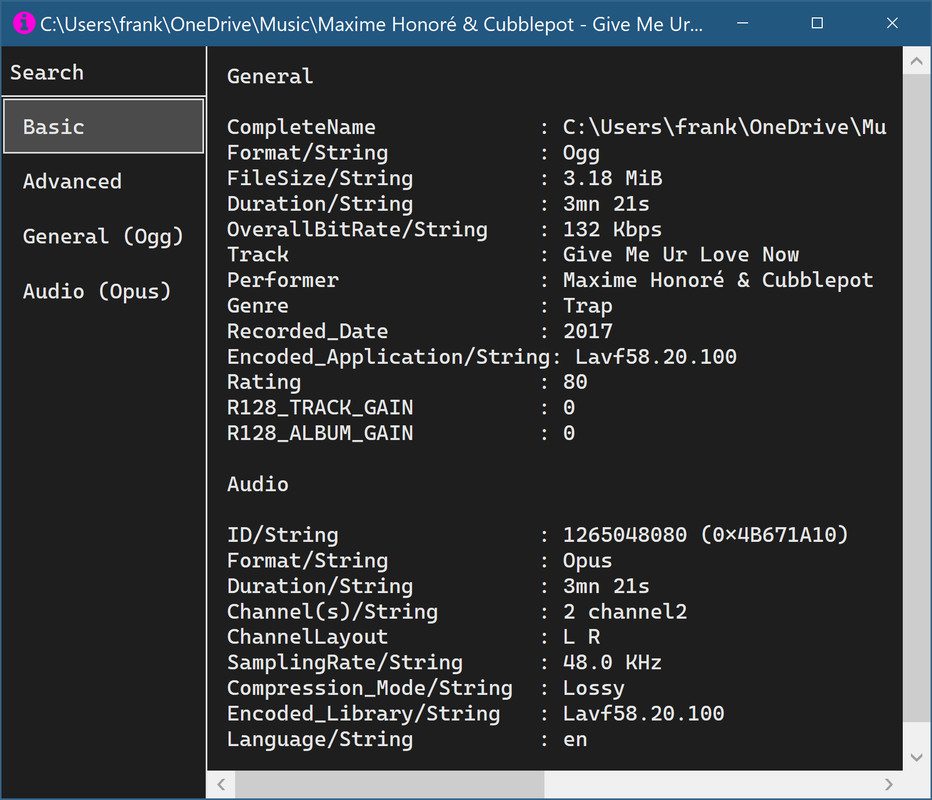Click the ID value '1265048080 (0x4B671A10)'
Viewport: 932px width, 800px height.
click(706, 535)
